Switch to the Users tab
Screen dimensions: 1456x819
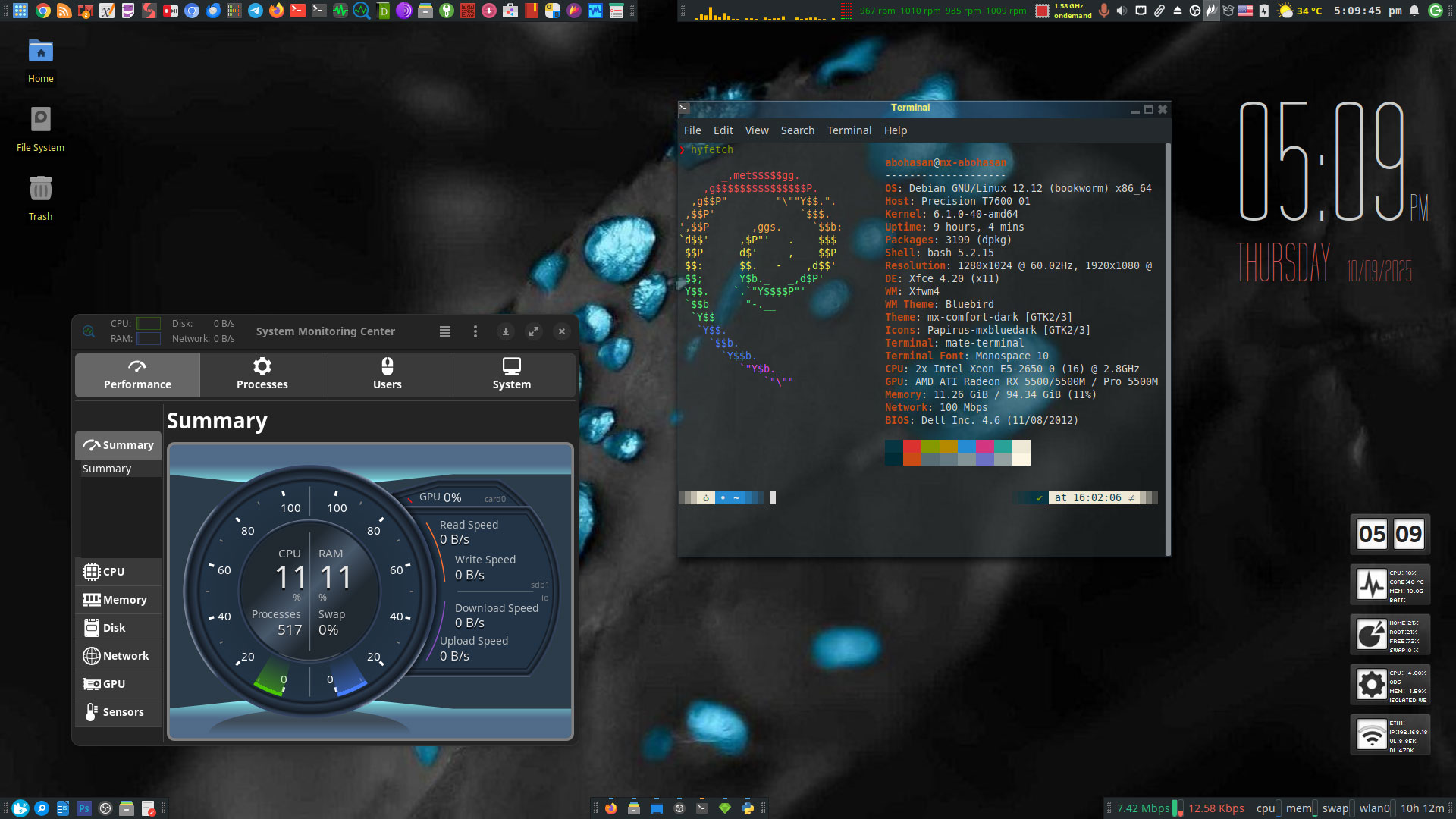tap(387, 375)
